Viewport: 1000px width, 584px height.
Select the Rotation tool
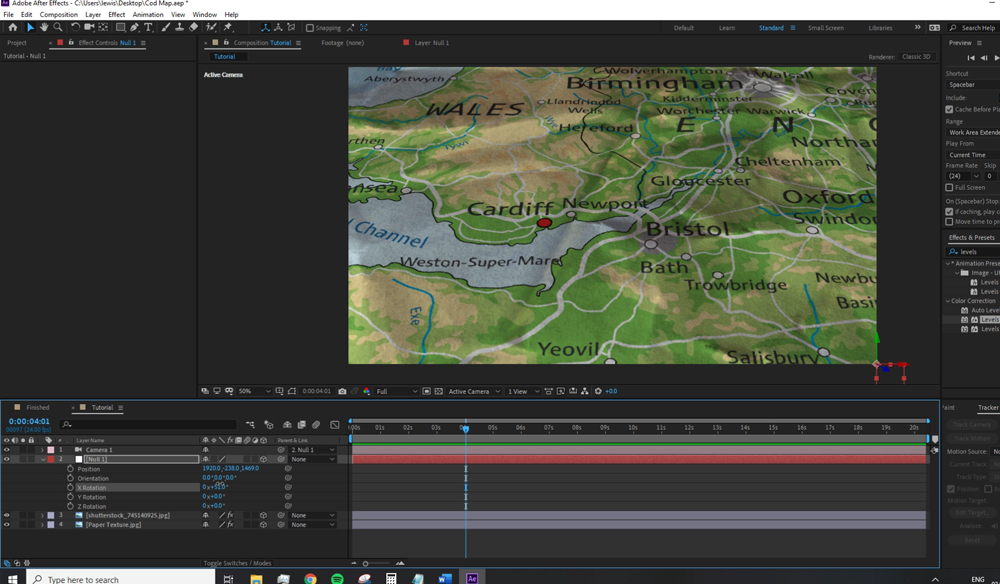coord(75,27)
